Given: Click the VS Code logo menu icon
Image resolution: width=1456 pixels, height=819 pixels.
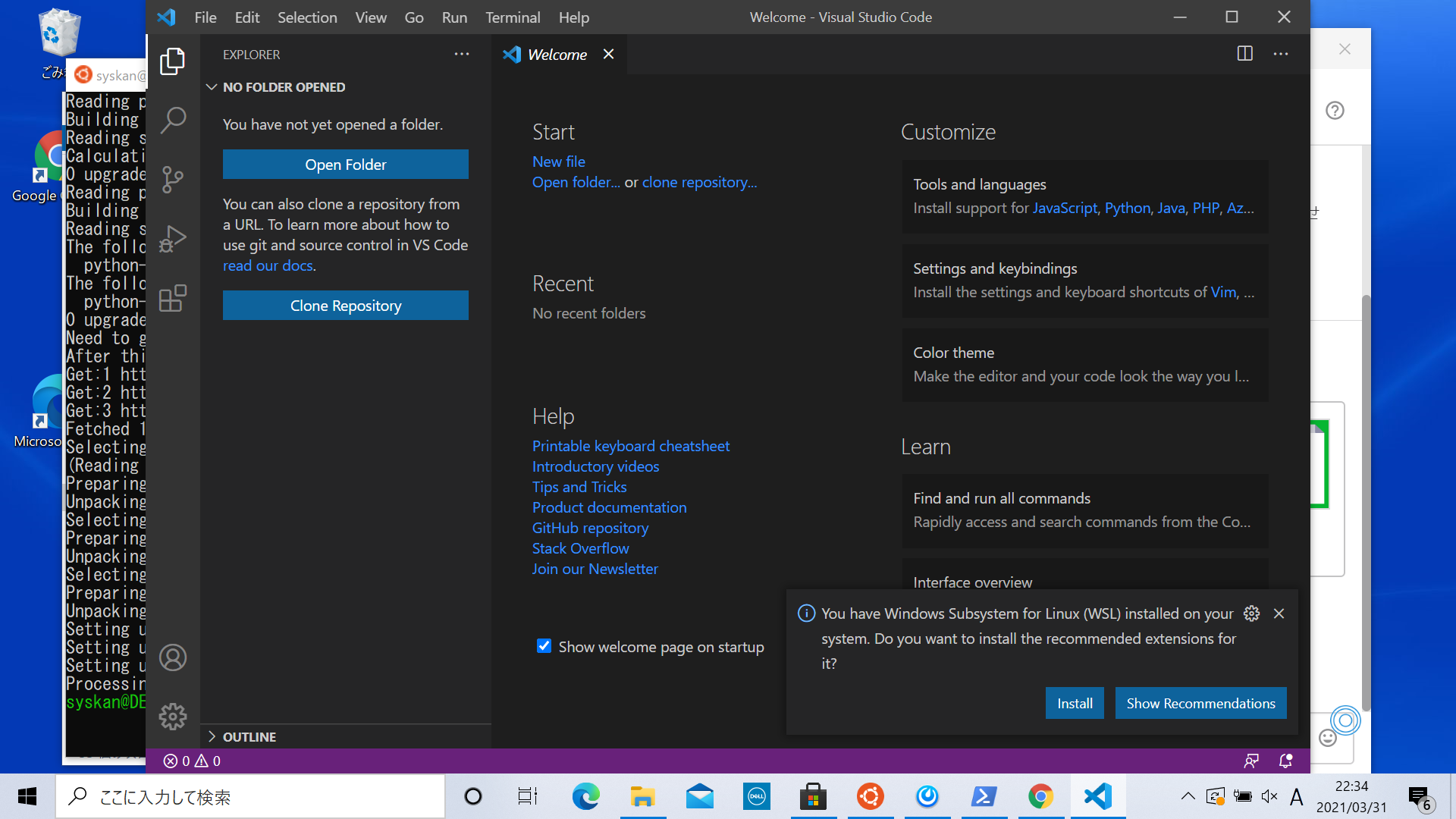Looking at the screenshot, I should click(166, 17).
